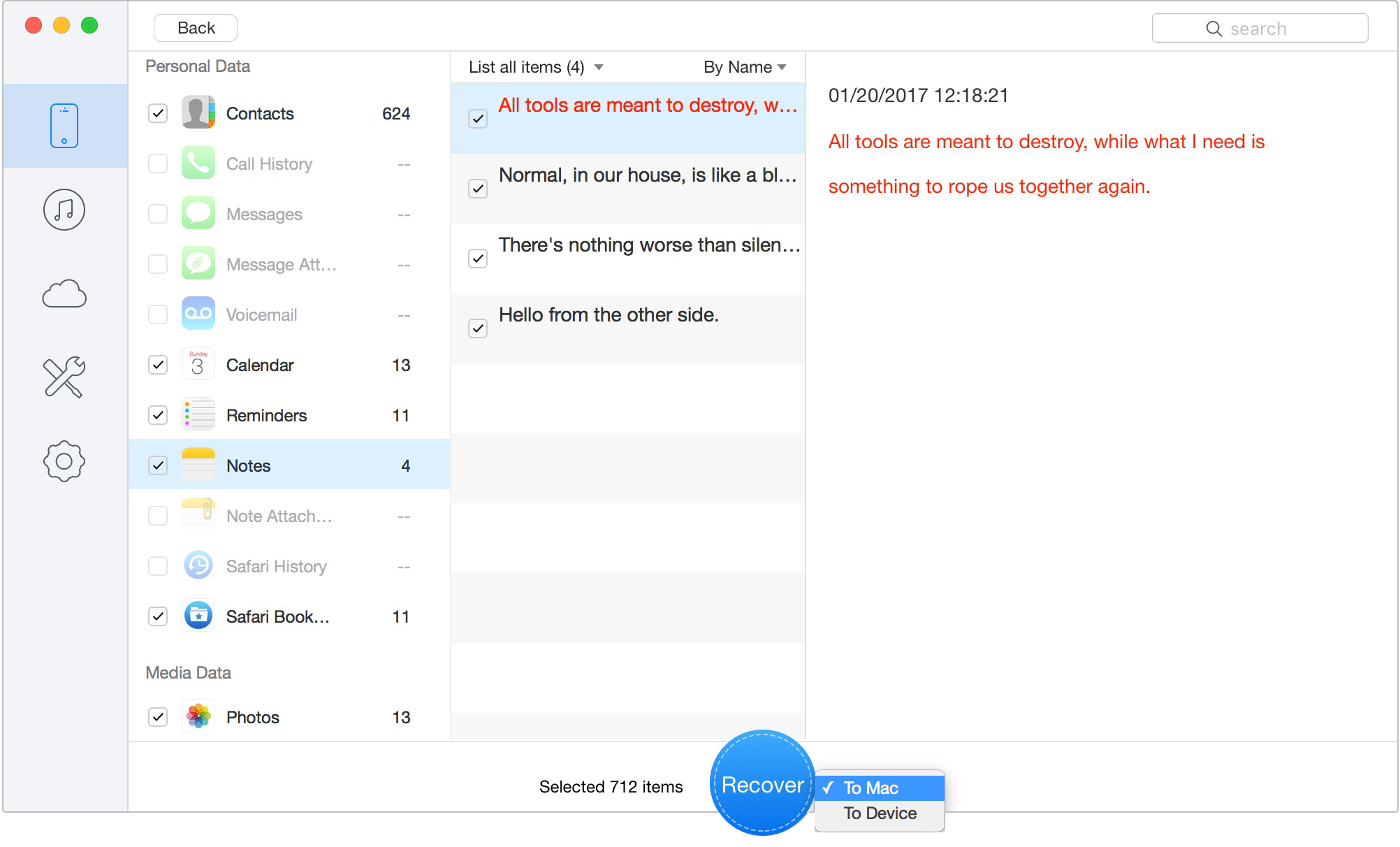Click the Safari History clock icon
The image size is (1400, 847).
[x=198, y=566]
